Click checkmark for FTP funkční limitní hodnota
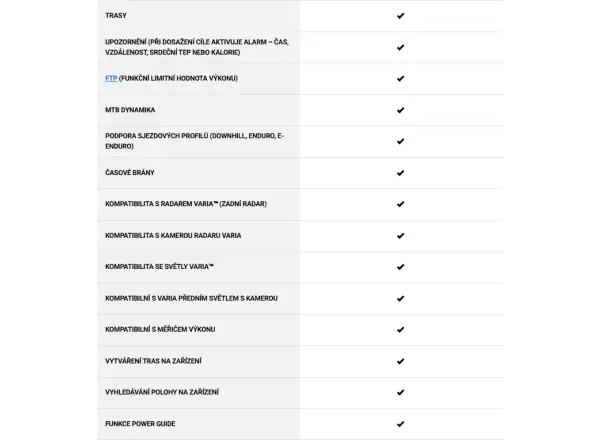This screenshot has height=440, width=600. pyautogui.click(x=400, y=79)
